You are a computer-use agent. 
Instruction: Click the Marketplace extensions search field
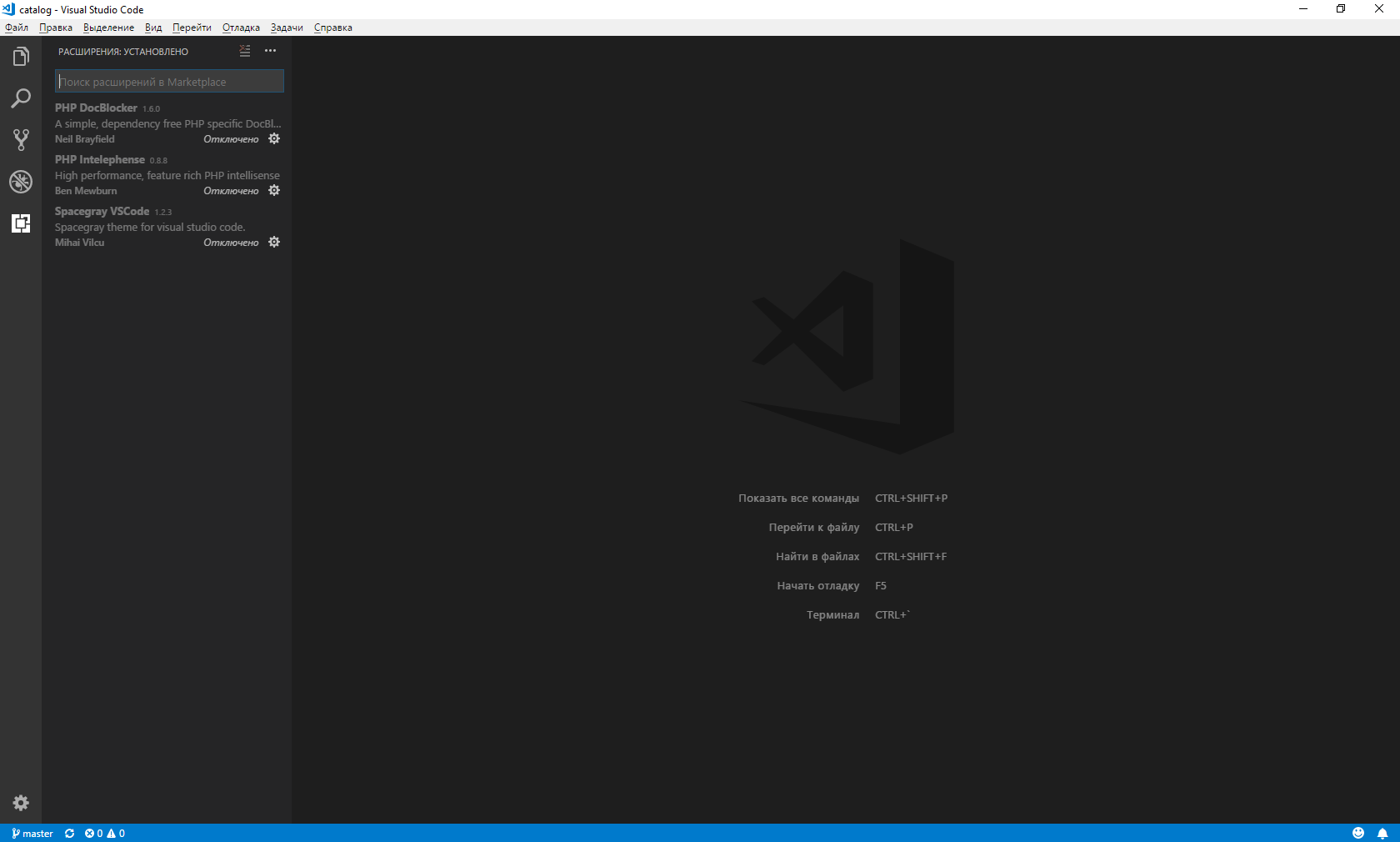(168, 81)
